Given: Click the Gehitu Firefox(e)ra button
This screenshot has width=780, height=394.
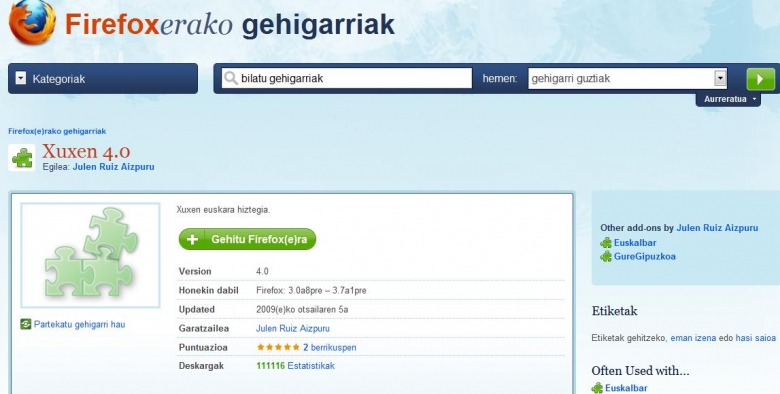Looking at the screenshot, I should pos(247,239).
